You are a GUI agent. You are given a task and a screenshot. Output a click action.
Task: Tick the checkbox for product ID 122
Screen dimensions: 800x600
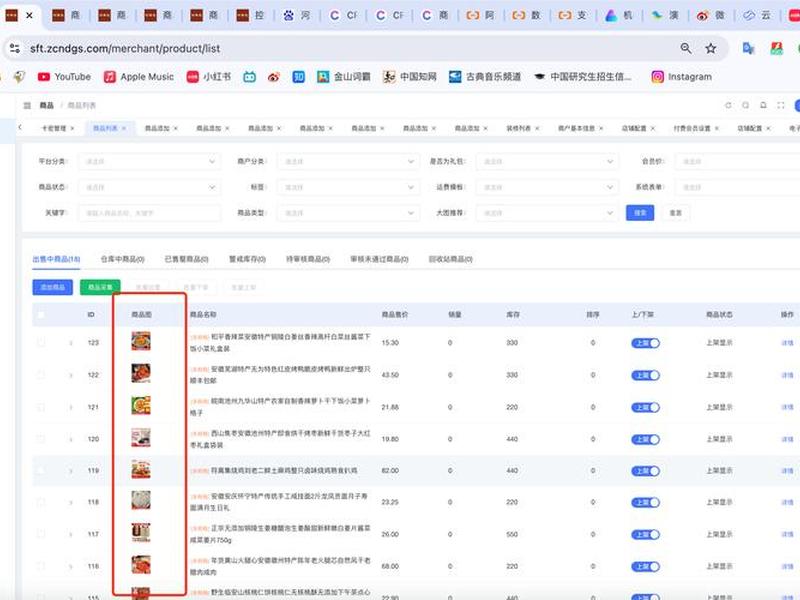point(41,375)
